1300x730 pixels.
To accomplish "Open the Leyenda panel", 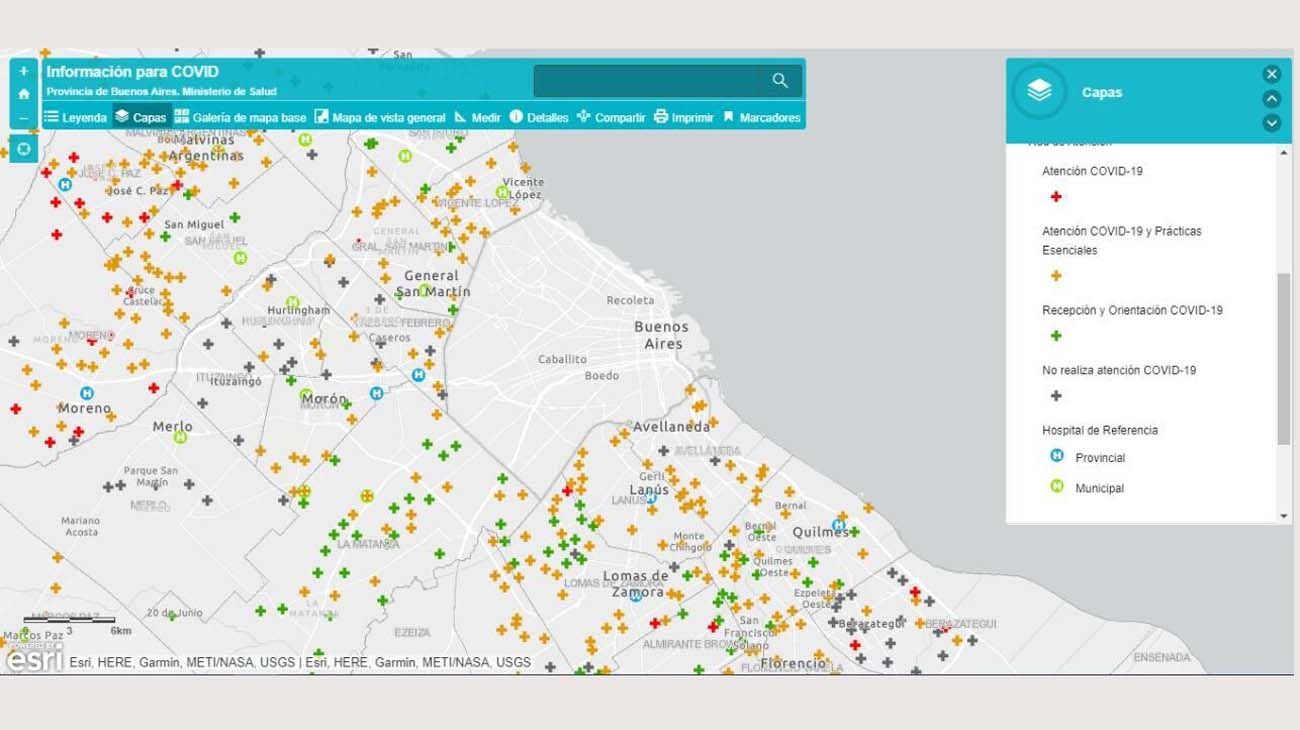I will click(x=75, y=117).
